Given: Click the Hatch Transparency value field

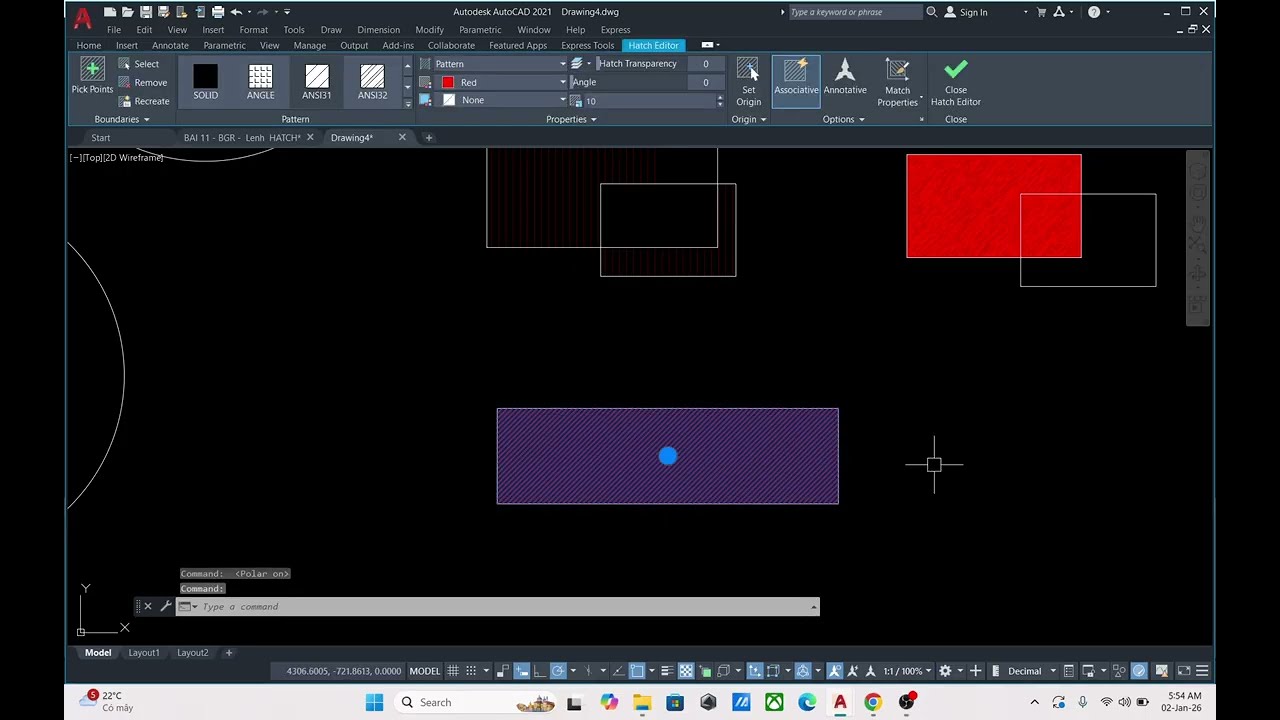Looking at the screenshot, I should coord(705,64).
